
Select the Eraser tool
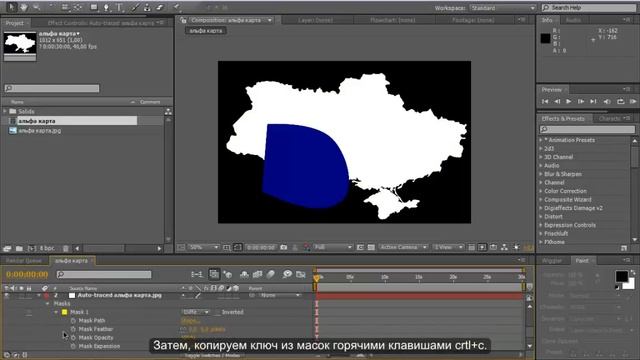160,7
